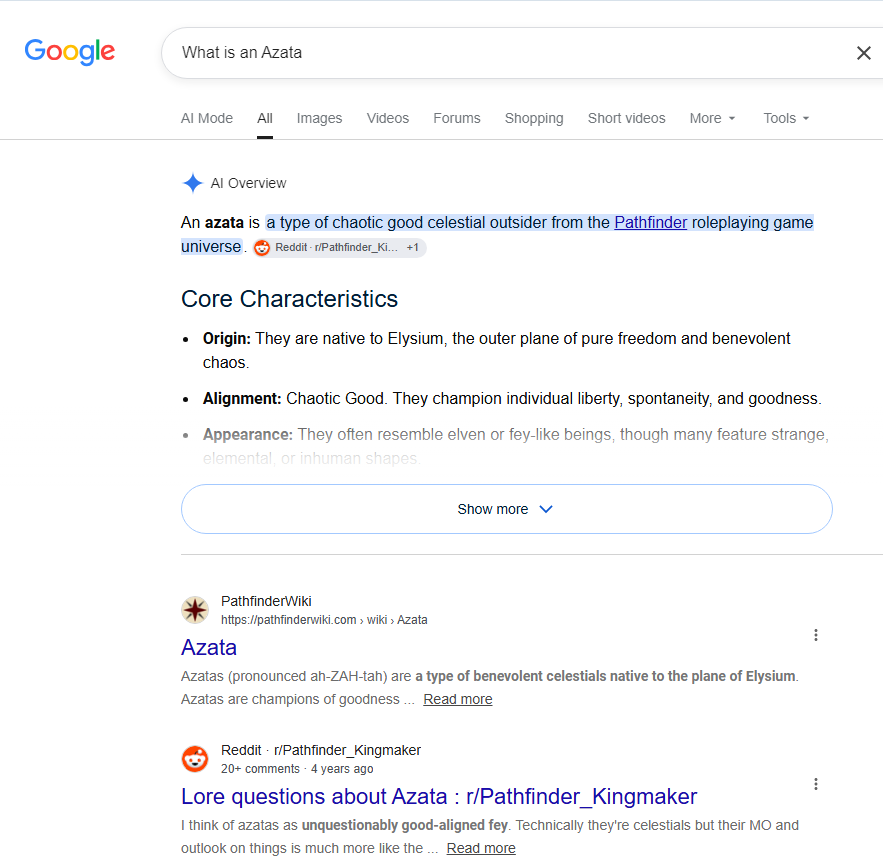Click the Core Characteristics heading
The height and width of the screenshot is (858, 883).
(289, 299)
